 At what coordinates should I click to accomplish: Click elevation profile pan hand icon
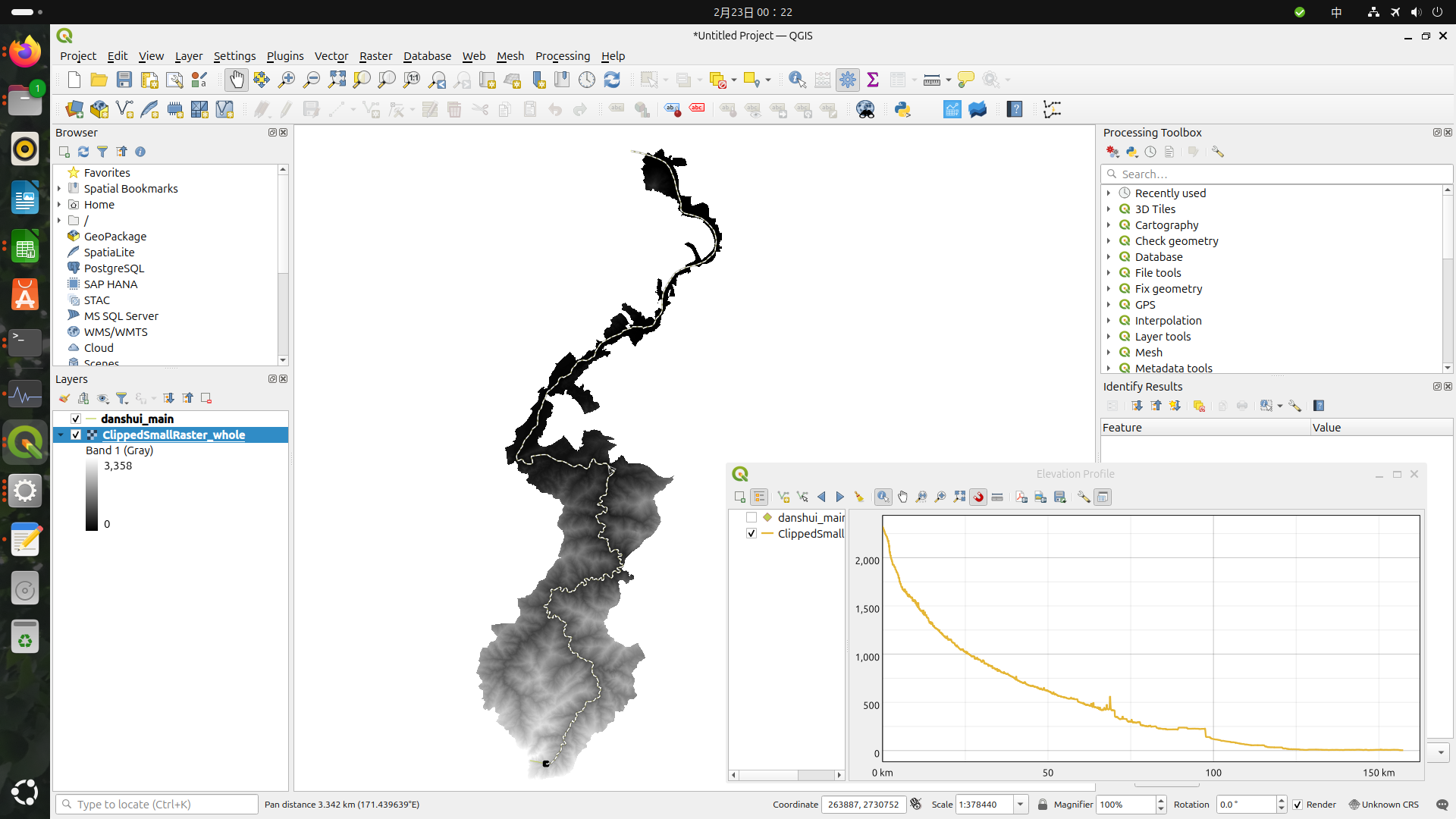(902, 497)
